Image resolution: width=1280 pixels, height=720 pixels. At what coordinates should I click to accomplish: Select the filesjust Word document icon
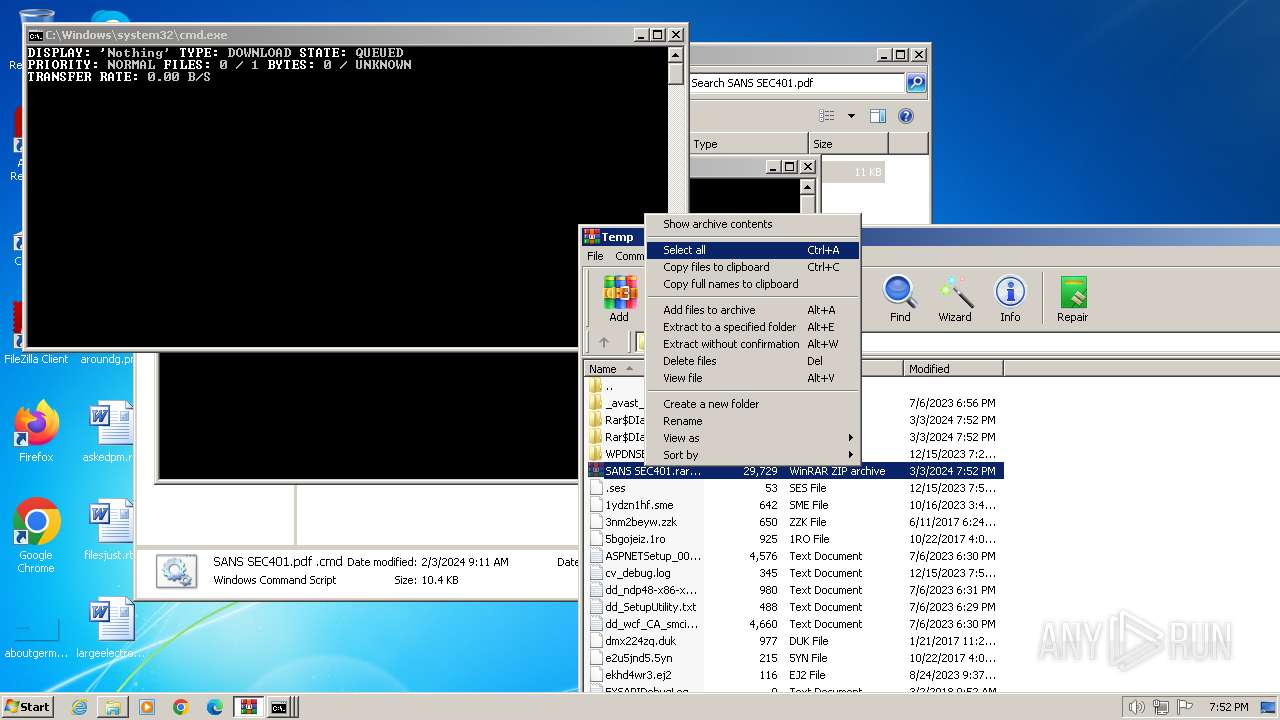coord(109,530)
